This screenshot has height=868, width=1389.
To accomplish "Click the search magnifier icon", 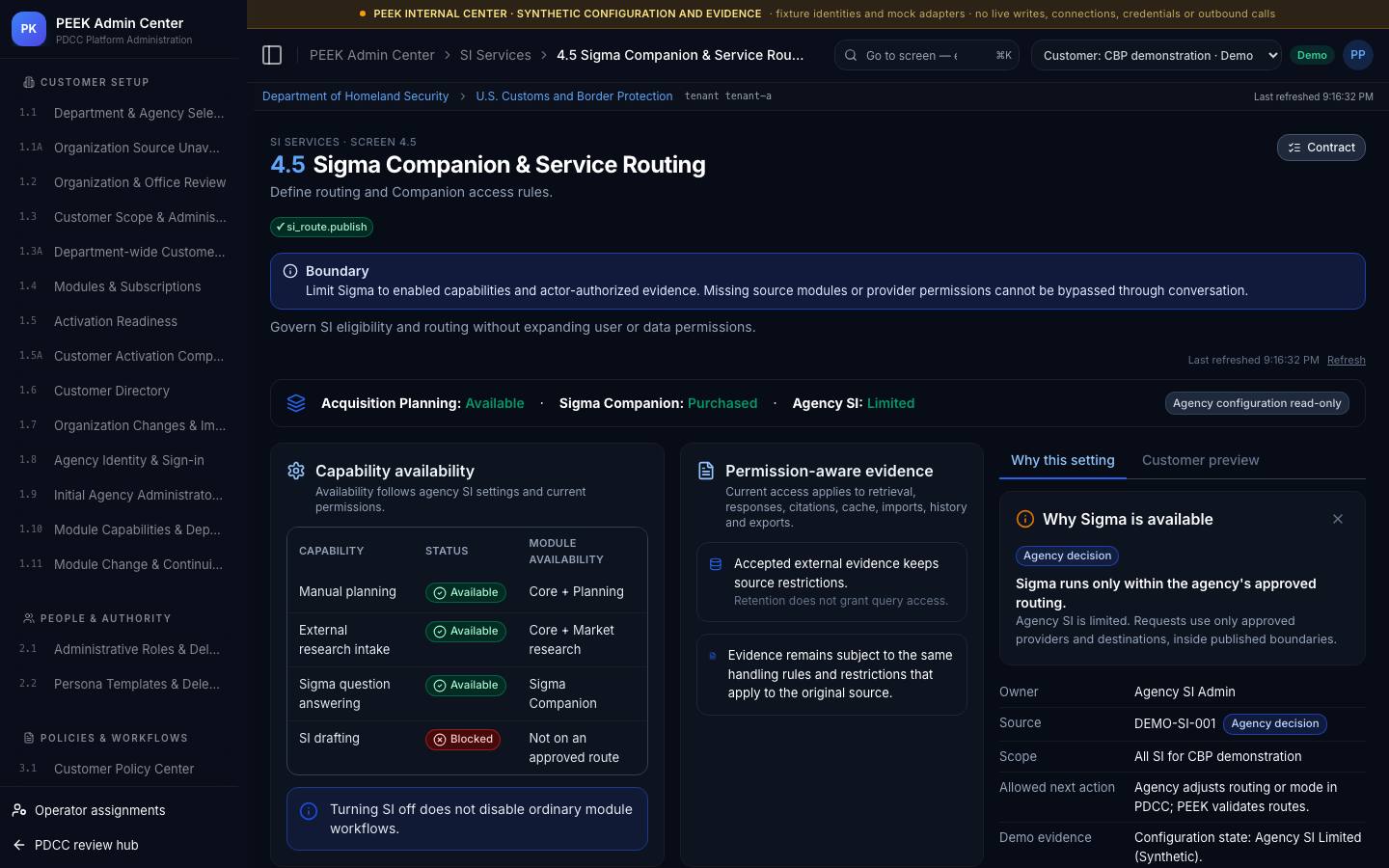I will [851, 55].
